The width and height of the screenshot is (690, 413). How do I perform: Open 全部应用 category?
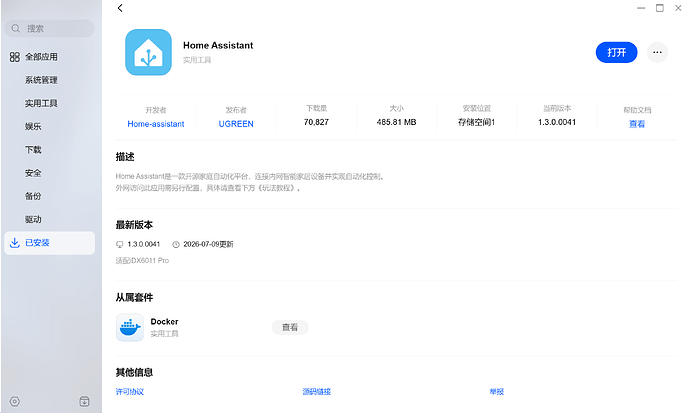click(x=41, y=57)
